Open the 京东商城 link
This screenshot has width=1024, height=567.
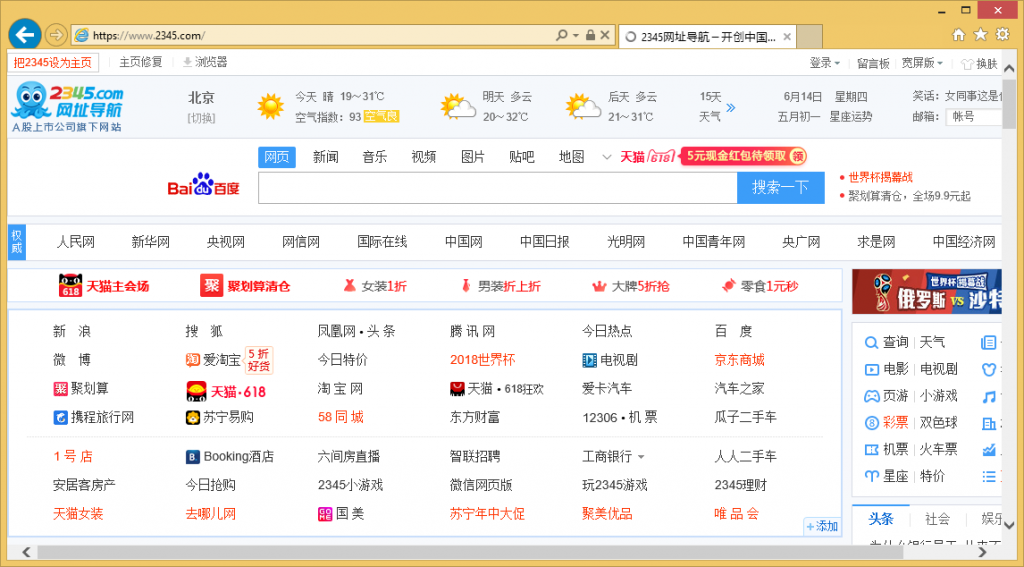[x=739, y=359]
